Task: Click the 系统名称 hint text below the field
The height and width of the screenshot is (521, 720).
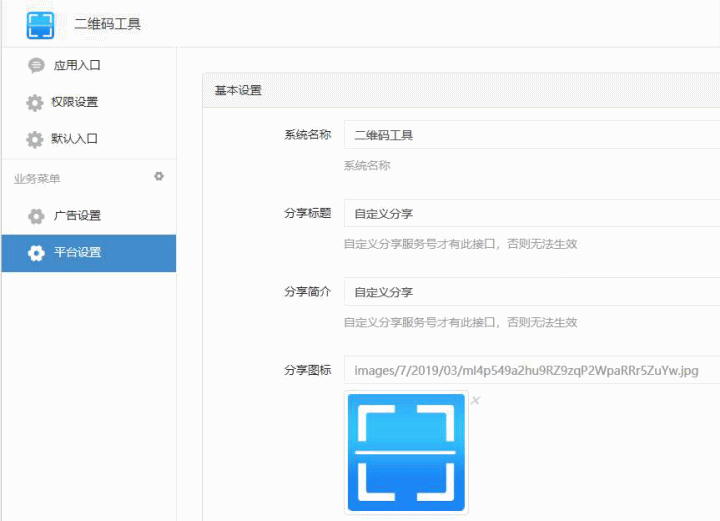Action: point(367,165)
